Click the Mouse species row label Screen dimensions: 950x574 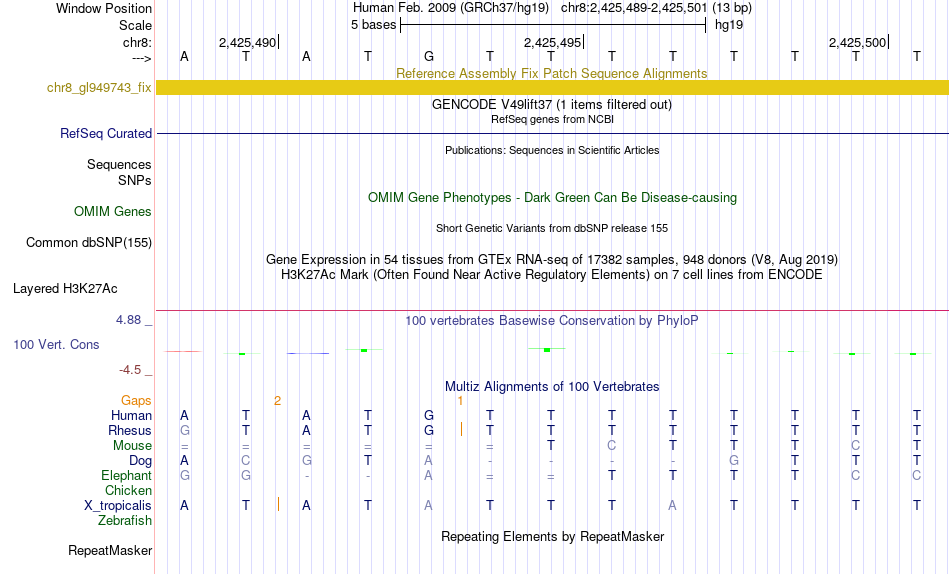[x=132, y=446]
